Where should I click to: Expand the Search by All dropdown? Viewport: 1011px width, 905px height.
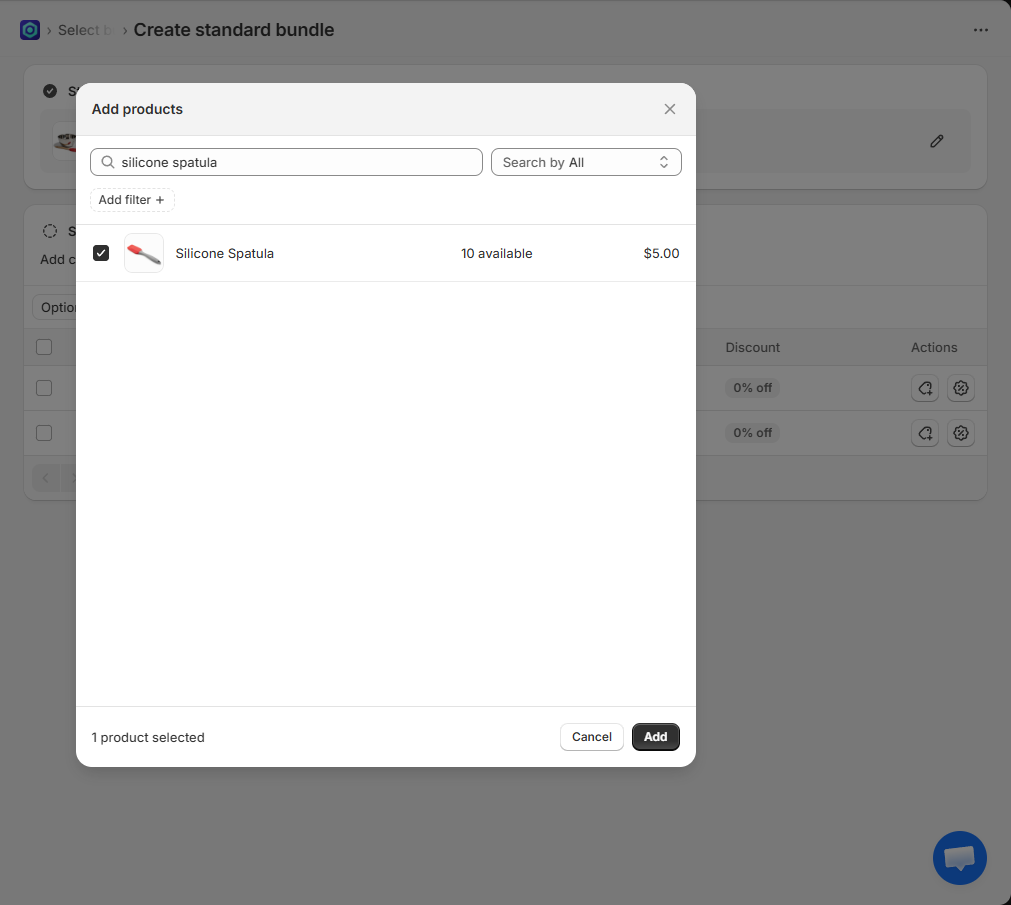(586, 162)
